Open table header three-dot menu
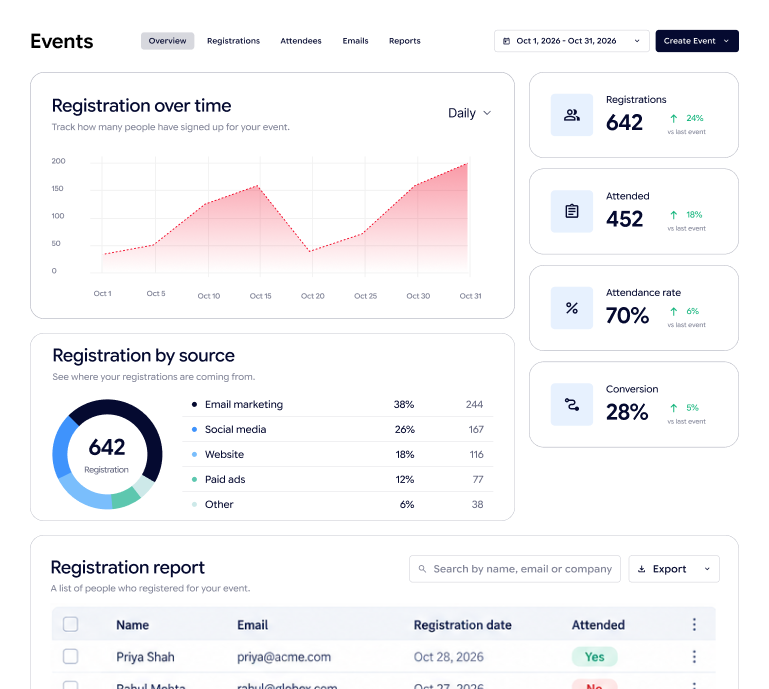 694,624
